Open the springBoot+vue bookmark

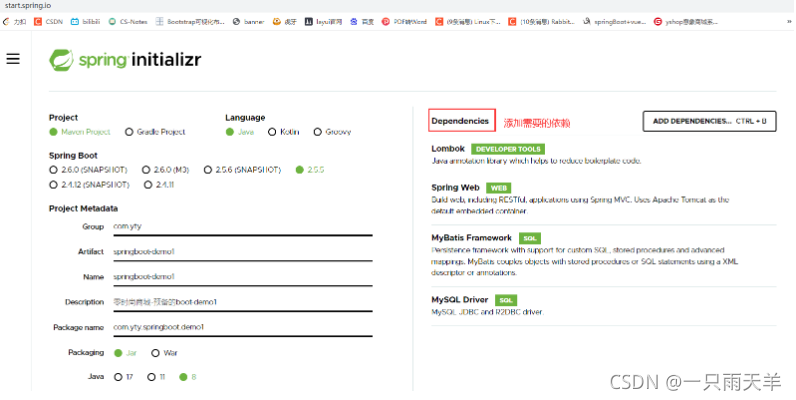[x=614, y=22]
